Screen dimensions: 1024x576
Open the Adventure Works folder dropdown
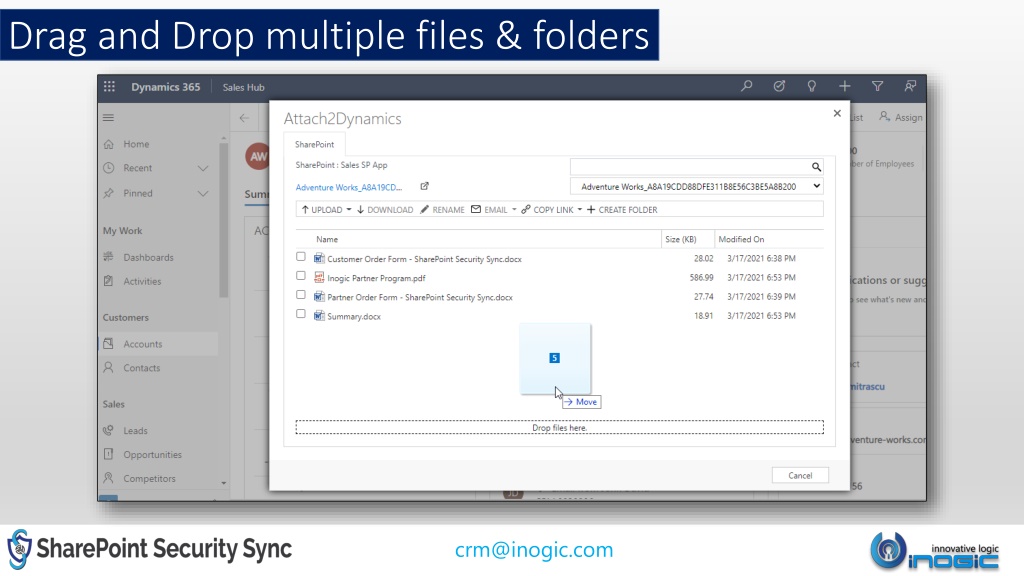[696, 187]
